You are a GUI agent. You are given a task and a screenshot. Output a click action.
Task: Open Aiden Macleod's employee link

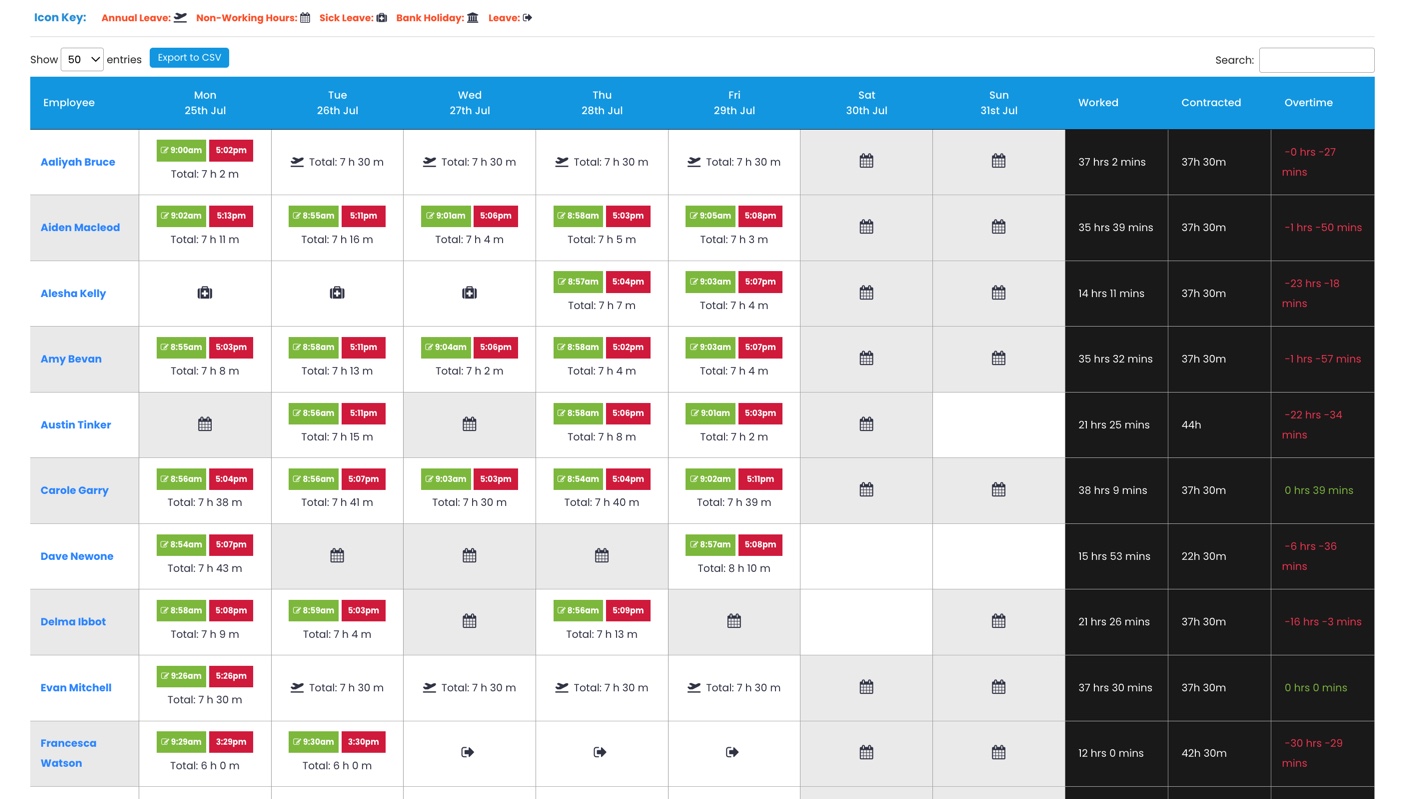(80, 228)
